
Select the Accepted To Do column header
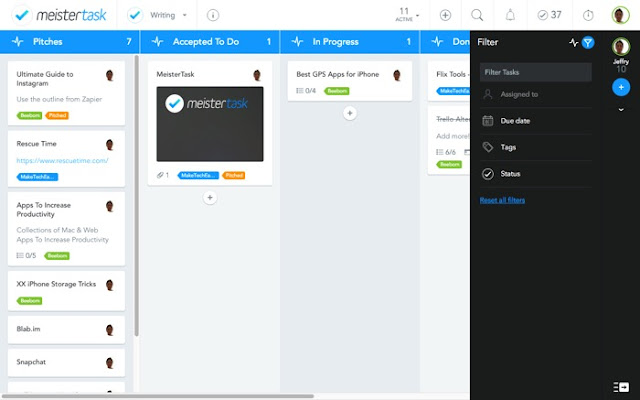[210, 42]
